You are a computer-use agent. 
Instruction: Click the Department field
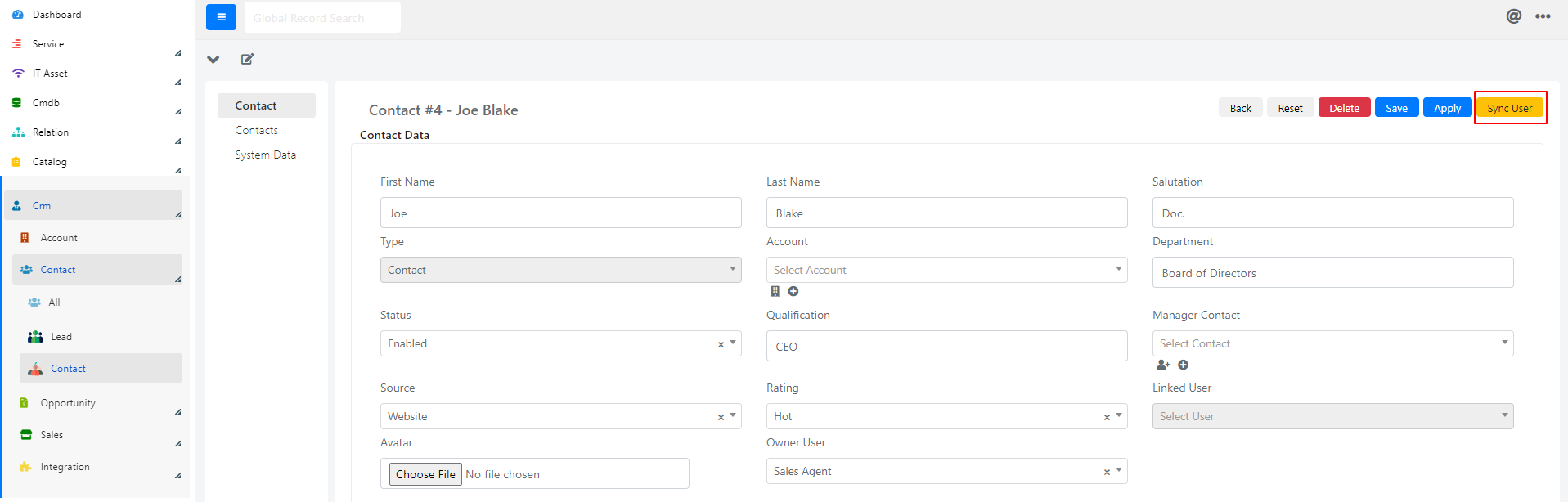click(1333, 272)
